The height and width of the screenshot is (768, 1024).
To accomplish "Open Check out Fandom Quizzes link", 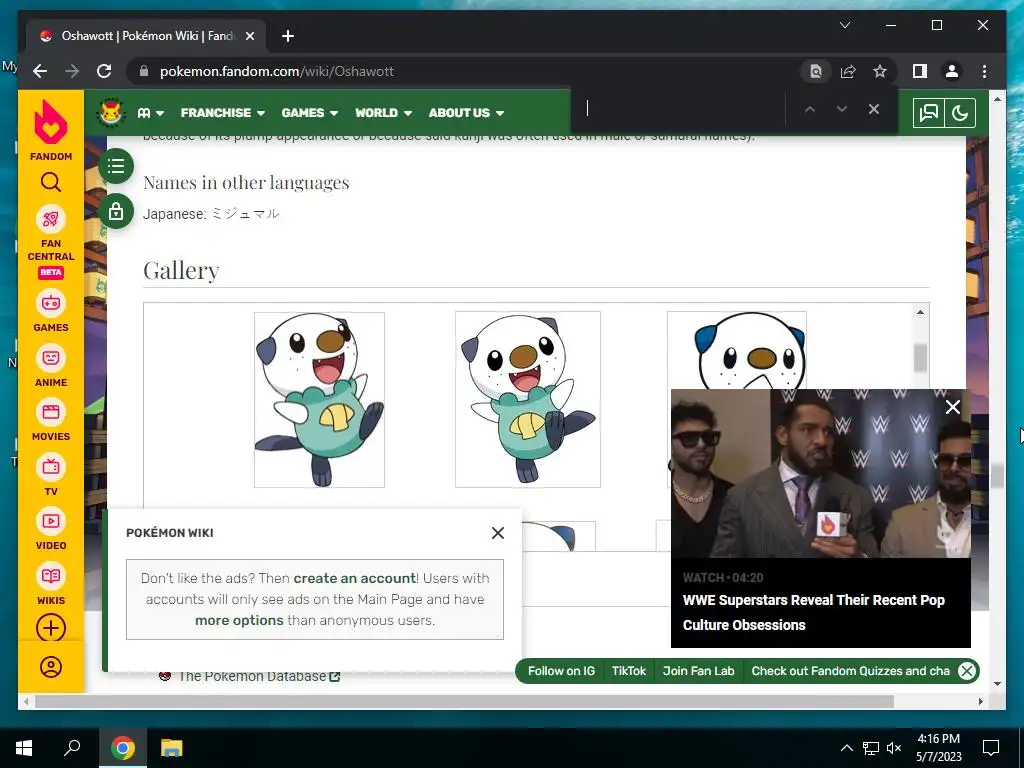I will (850, 671).
